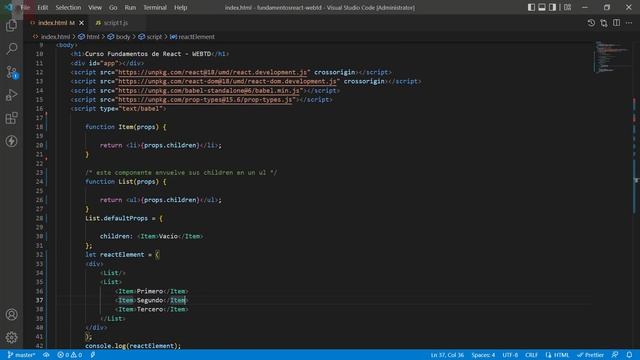Change the UTF-8 file encoding
This screenshot has width=640, height=360.
[510, 355]
